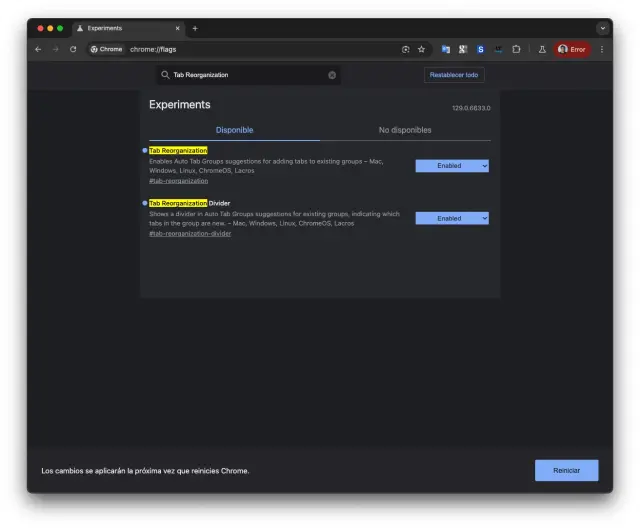Close the Experiments tab
The width and height of the screenshot is (640, 529).
178,28
